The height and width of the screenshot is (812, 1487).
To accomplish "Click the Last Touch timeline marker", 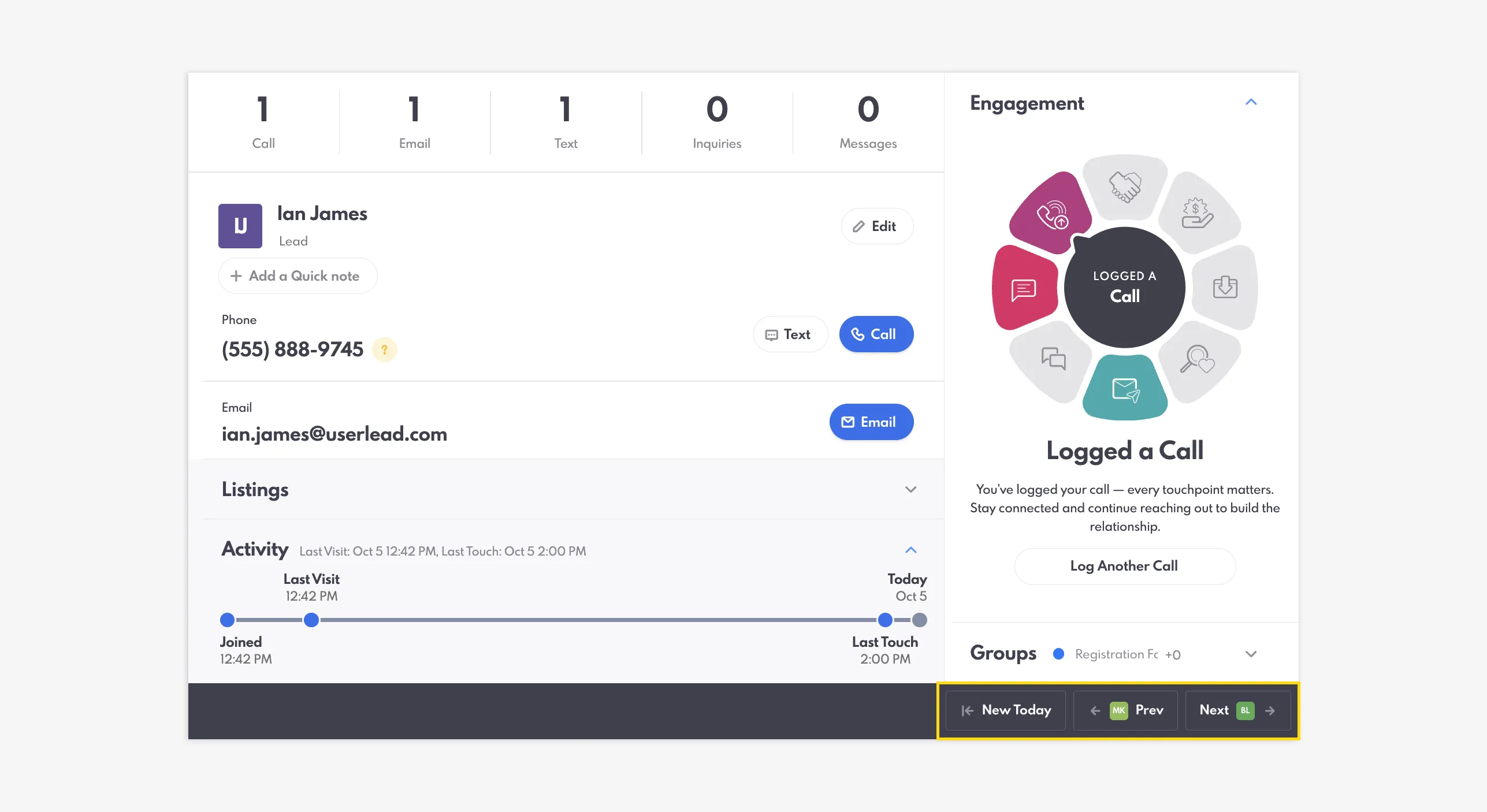I will tap(885, 620).
